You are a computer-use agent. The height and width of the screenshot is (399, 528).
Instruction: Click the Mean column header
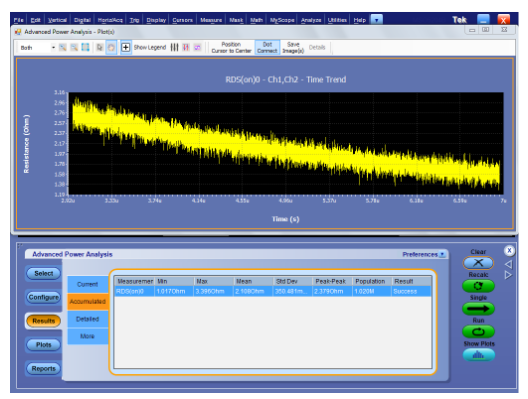click(253, 281)
